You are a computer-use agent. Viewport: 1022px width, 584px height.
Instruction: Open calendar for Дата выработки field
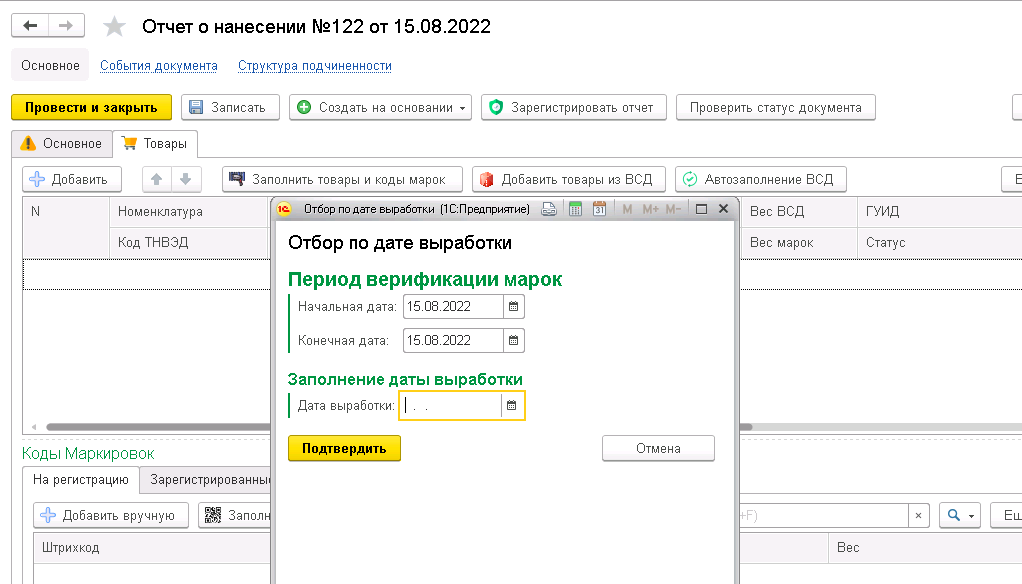[512, 405]
